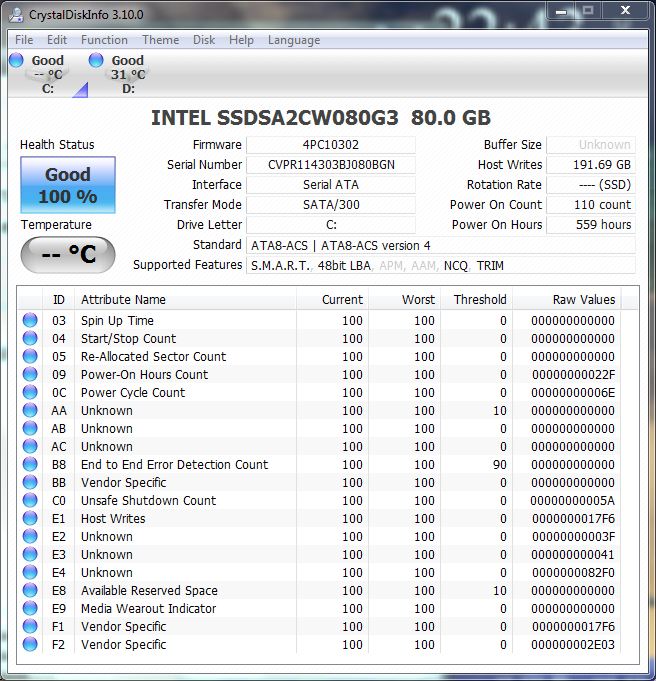Click the Serial Number field
The height and width of the screenshot is (681, 656).
point(330,165)
